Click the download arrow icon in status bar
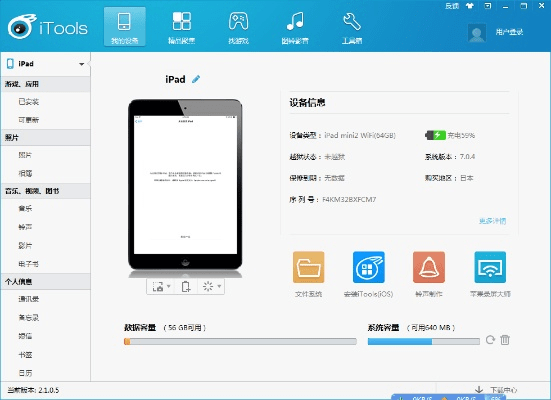 479,389
